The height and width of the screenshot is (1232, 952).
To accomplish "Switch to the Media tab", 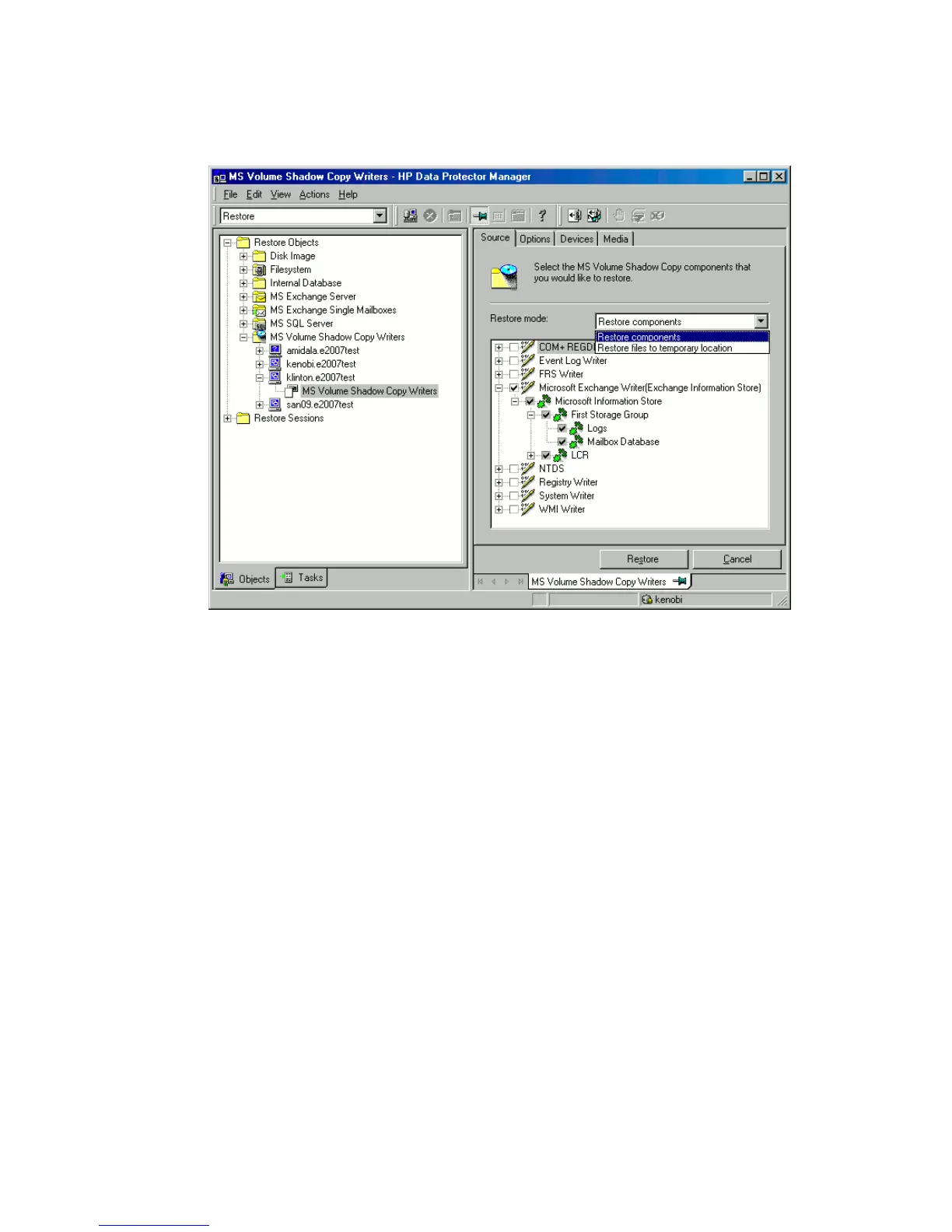I will 615,239.
